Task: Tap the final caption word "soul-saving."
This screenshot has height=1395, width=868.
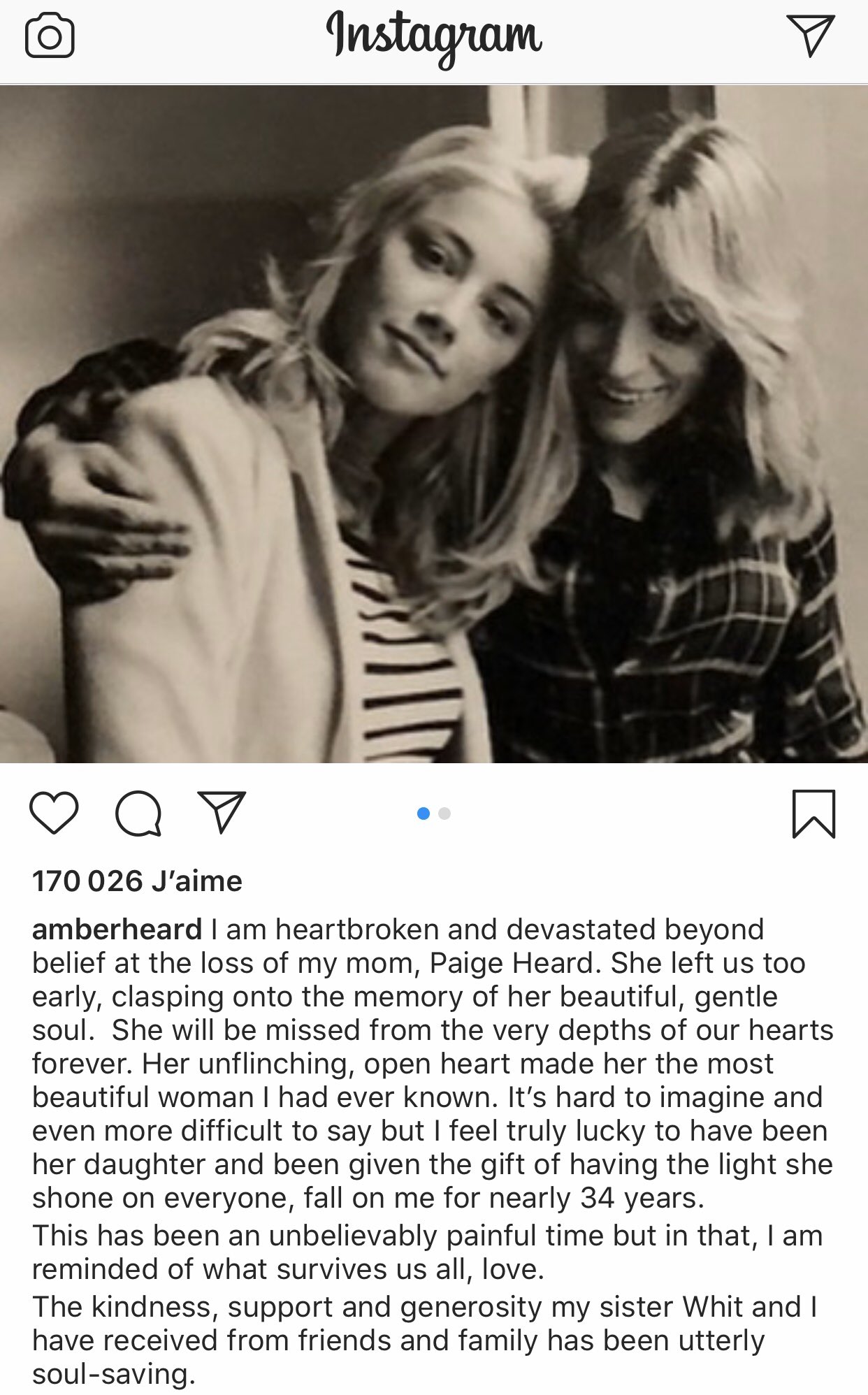Action: [114, 1374]
